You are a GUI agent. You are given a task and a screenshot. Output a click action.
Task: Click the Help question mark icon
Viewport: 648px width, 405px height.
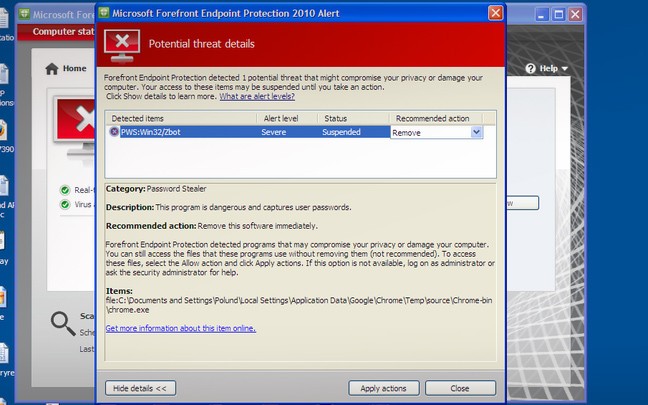pyautogui.click(x=531, y=69)
